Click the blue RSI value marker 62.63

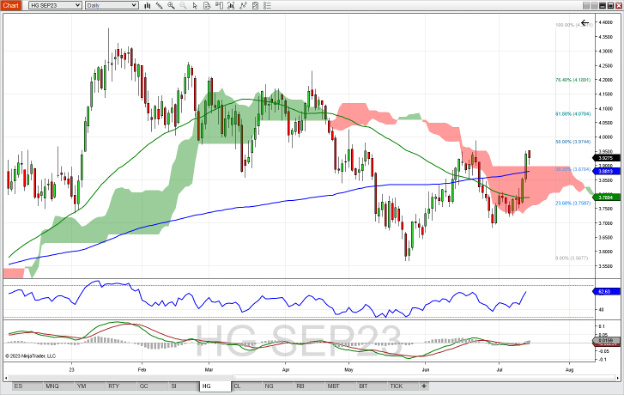607,292
